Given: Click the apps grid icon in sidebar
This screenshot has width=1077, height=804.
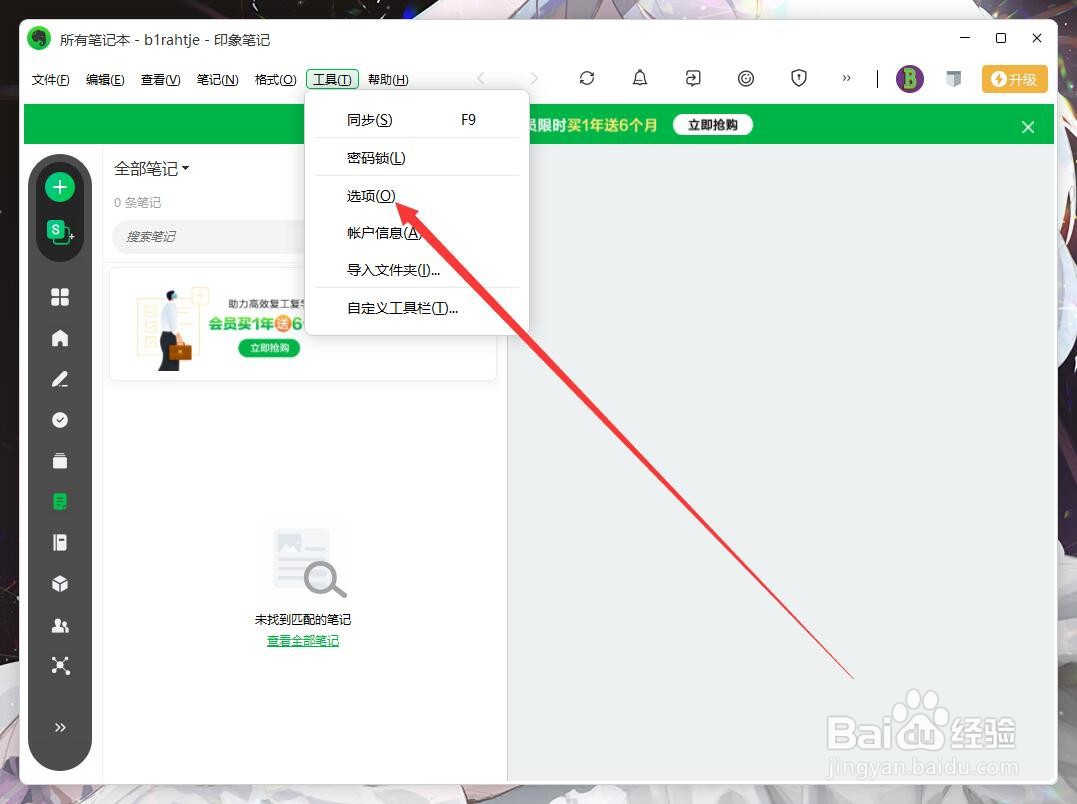Looking at the screenshot, I should [x=60, y=296].
